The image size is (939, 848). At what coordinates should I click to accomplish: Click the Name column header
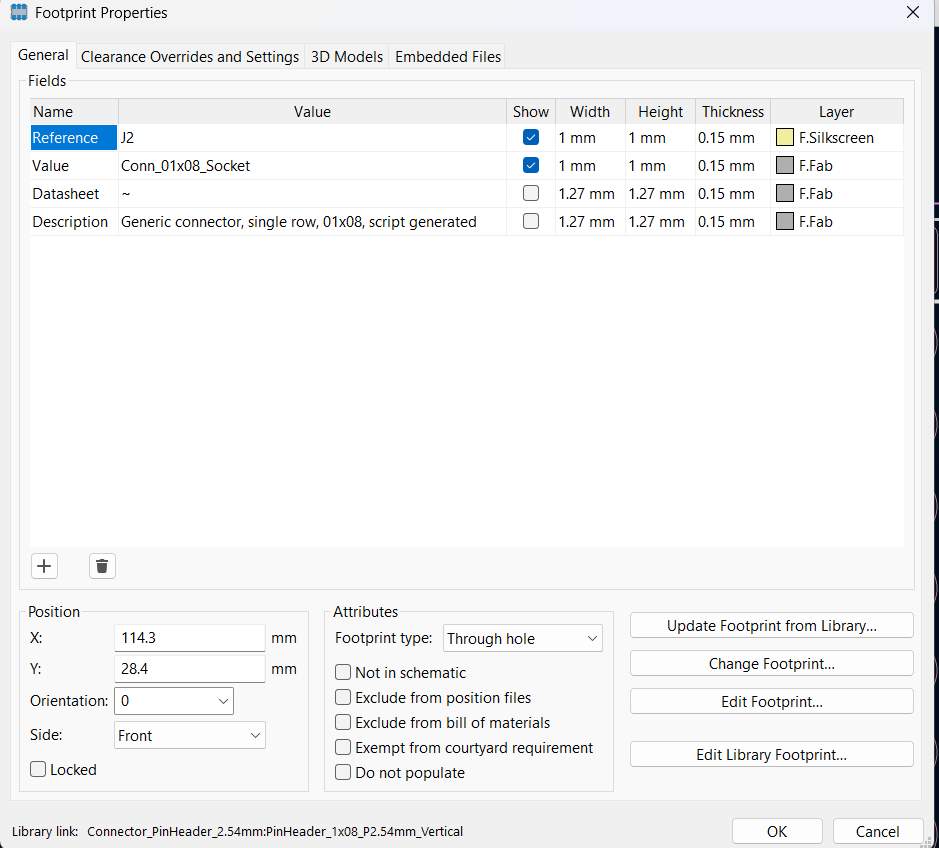(74, 111)
